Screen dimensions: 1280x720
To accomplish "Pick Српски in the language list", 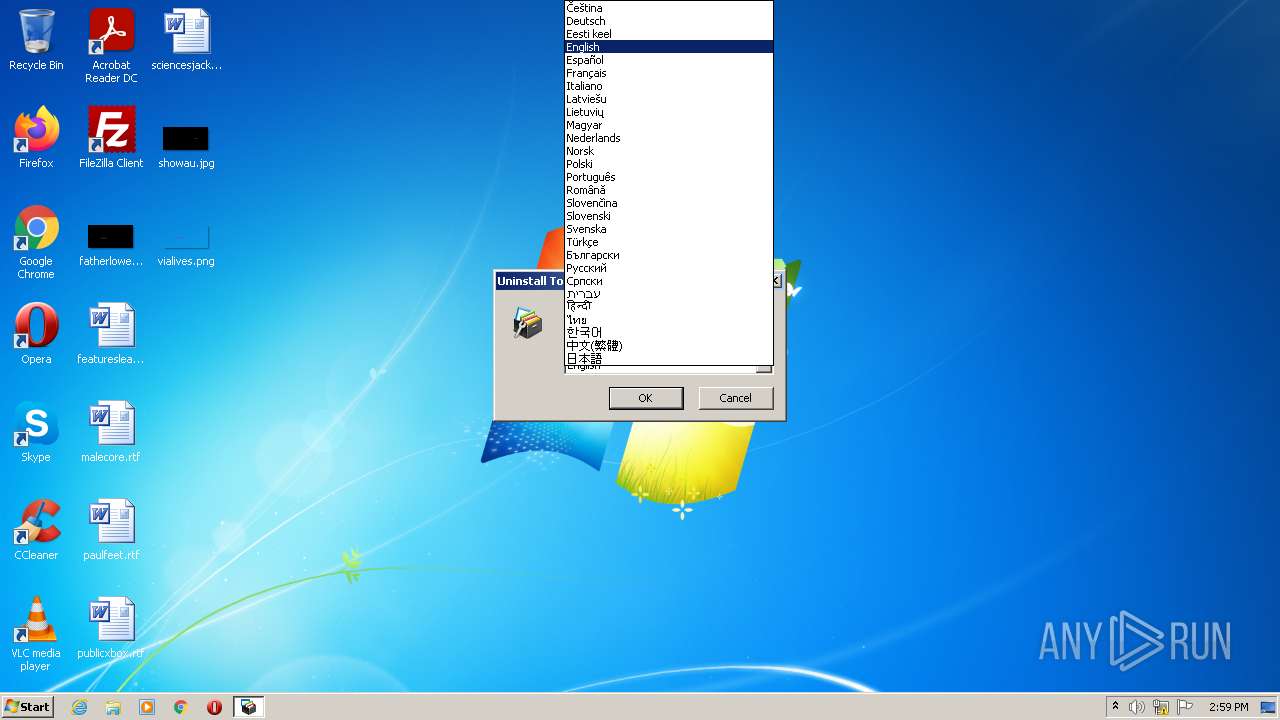I will click(x=669, y=281).
